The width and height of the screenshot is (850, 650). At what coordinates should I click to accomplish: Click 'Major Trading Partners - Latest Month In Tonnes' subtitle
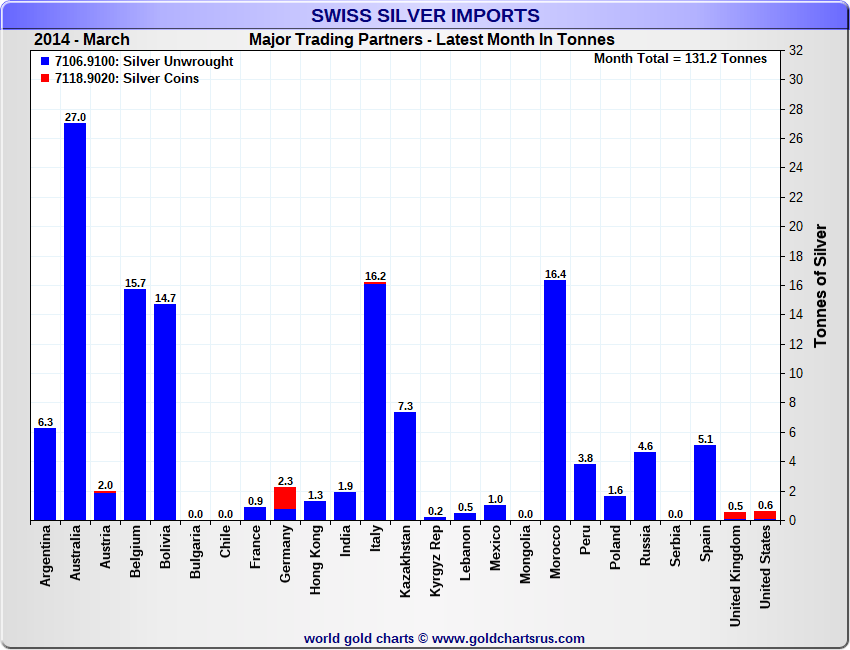tap(432, 40)
